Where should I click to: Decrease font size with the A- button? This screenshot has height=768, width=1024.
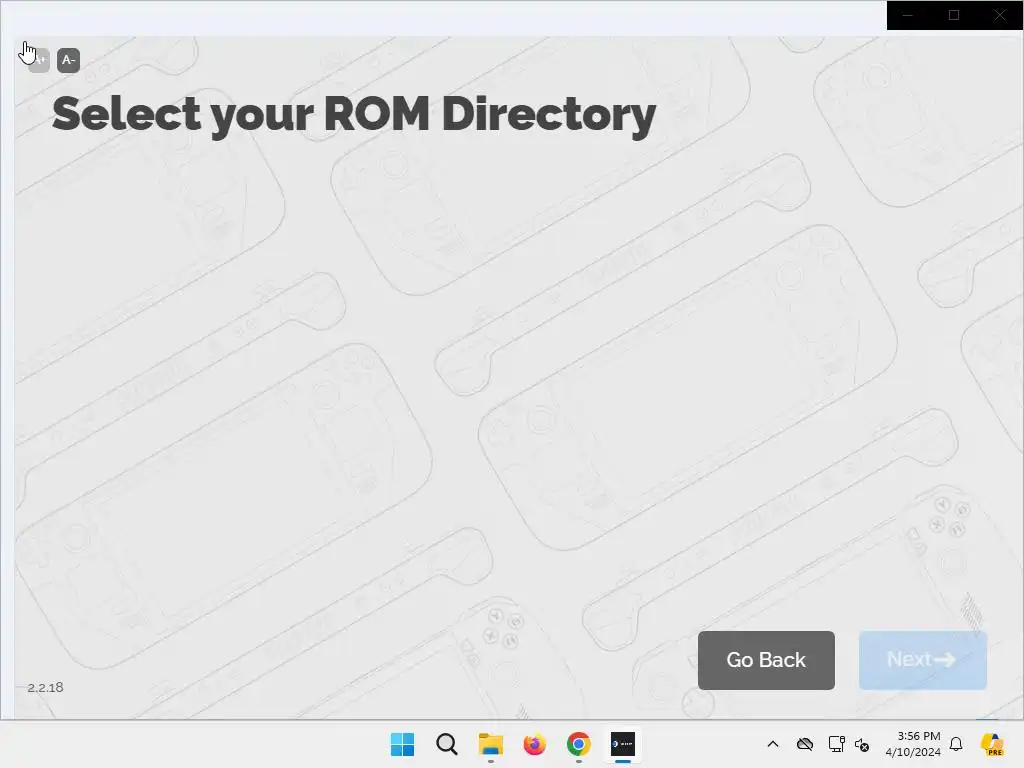coord(69,60)
